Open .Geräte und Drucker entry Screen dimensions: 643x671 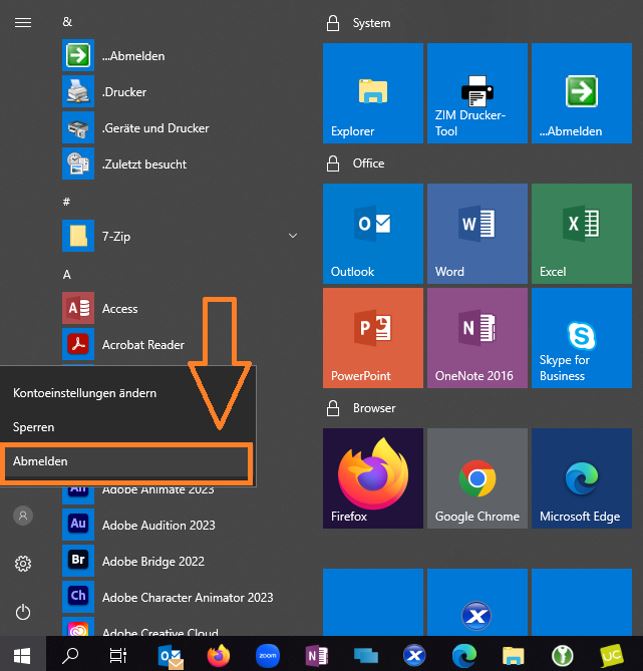click(x=180, y=128)
